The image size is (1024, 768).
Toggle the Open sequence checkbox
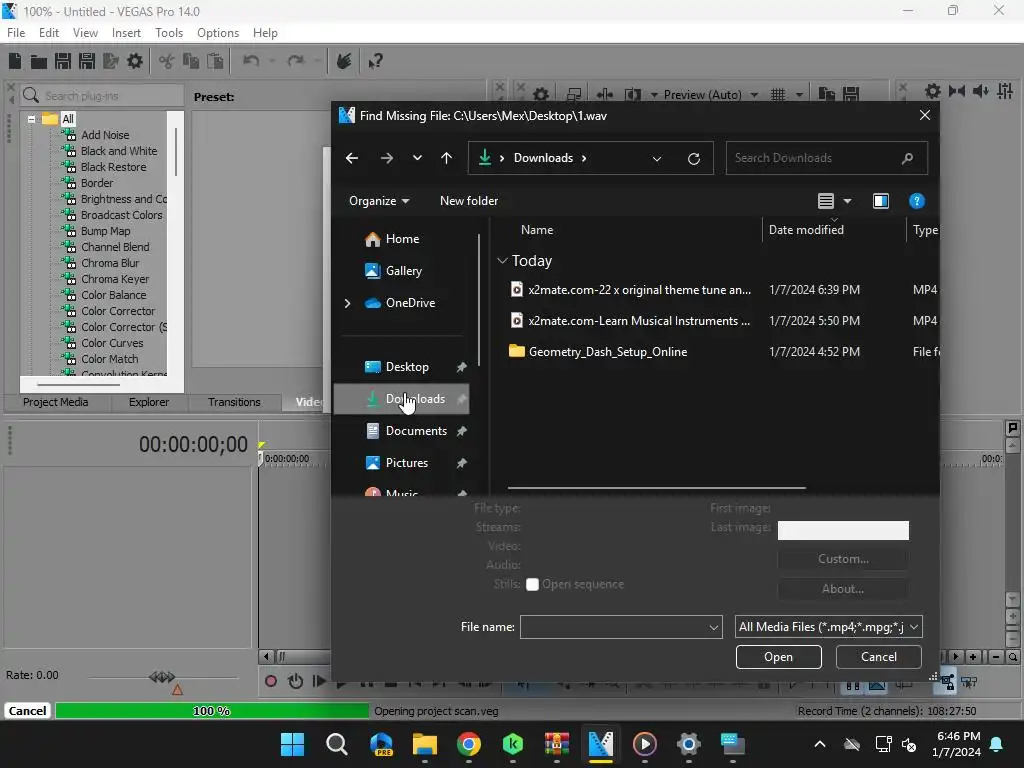(x=532, y=584)
